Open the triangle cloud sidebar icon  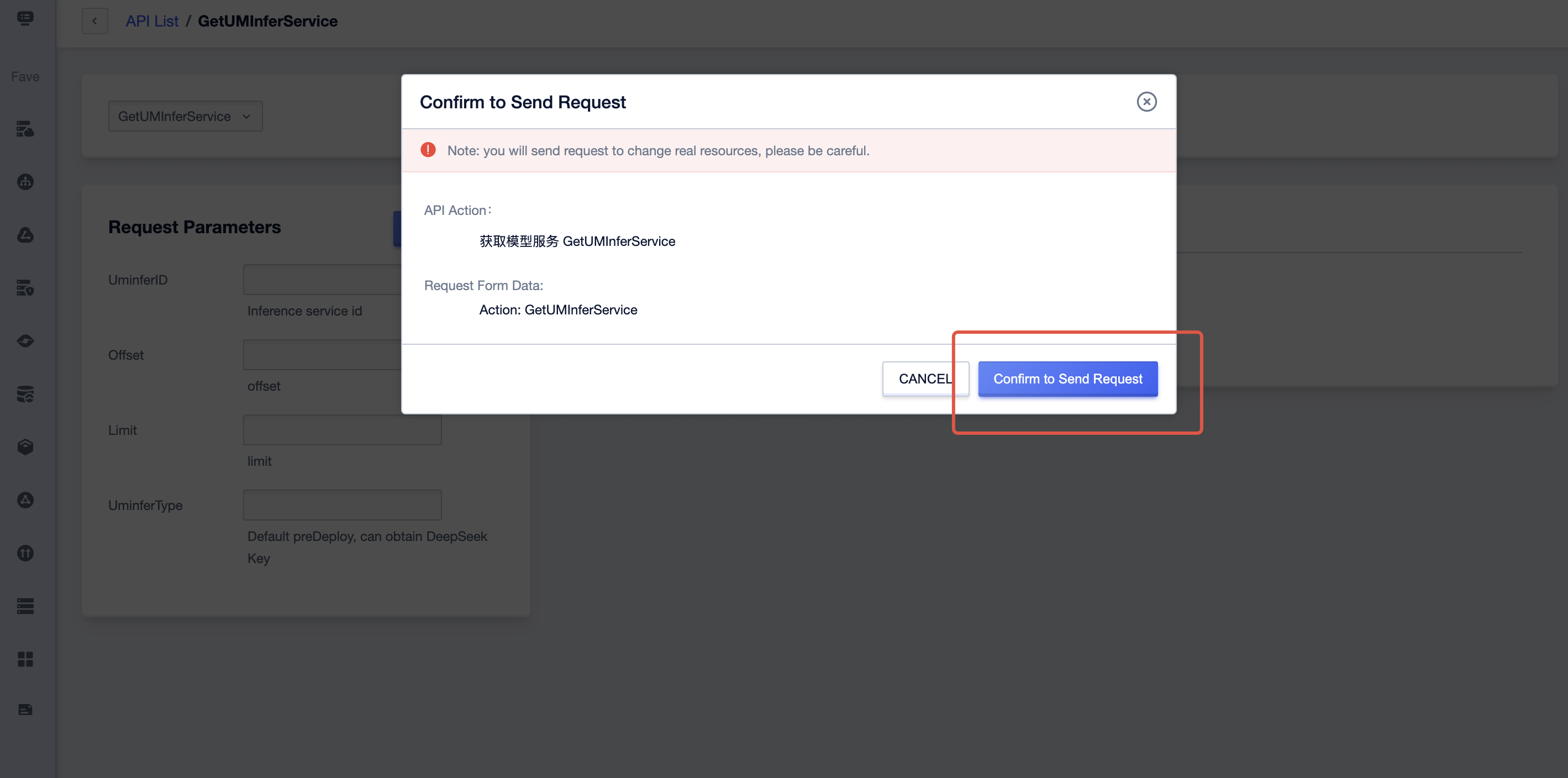(x=25, y=235)
